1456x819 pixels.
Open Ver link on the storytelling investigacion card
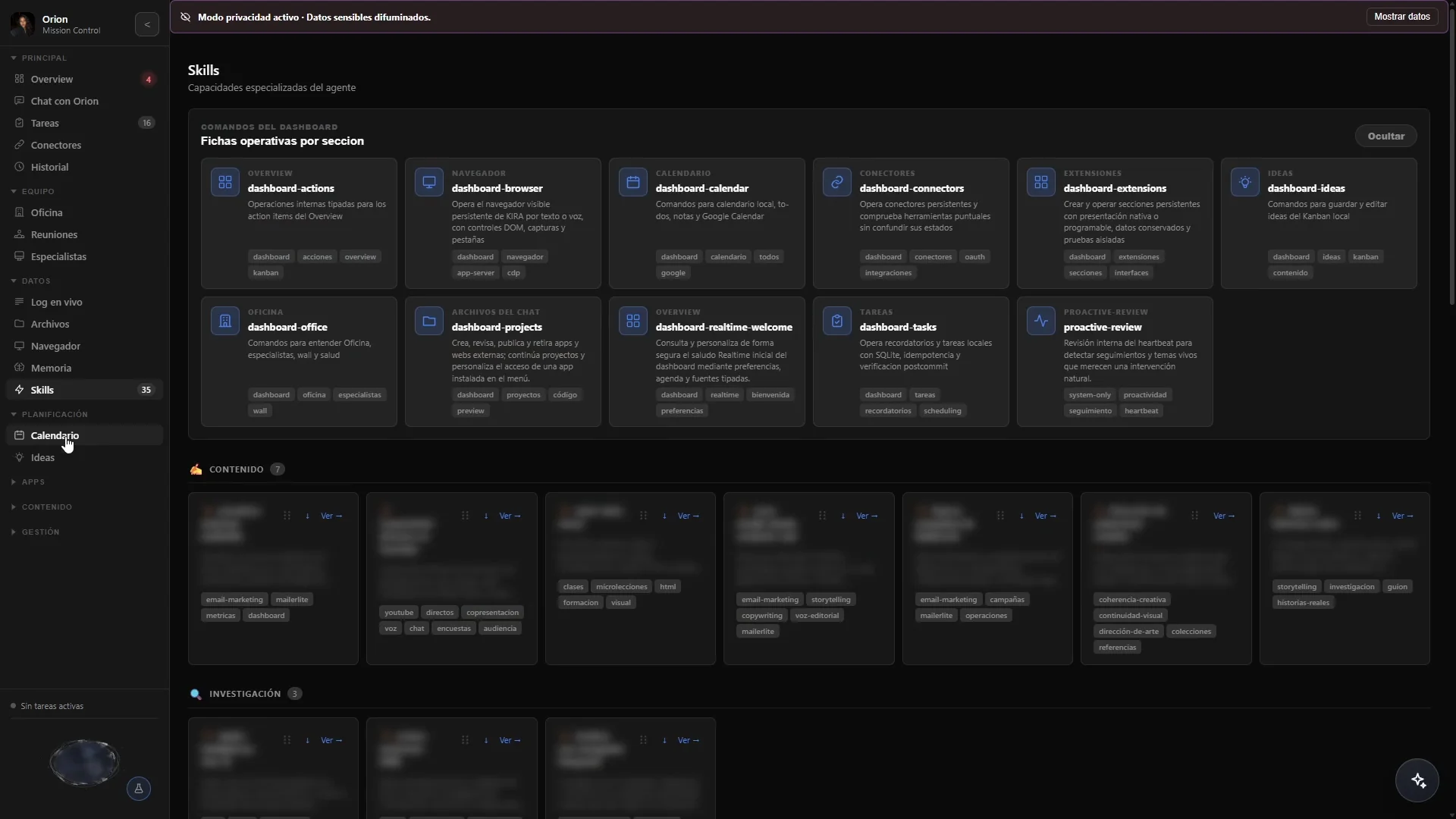[x=1402, y=516]
